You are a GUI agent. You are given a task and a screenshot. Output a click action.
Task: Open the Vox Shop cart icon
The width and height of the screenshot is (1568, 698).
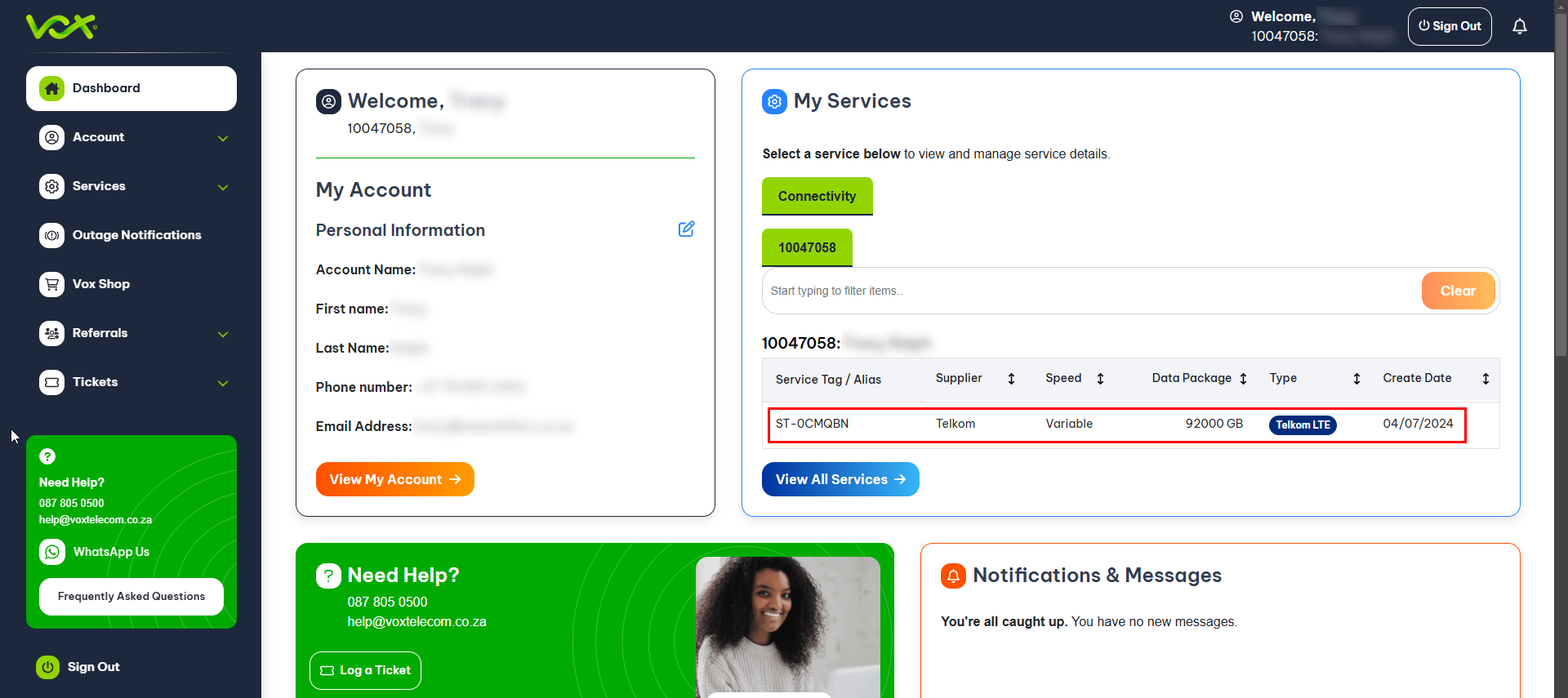[x=52, y=284]
